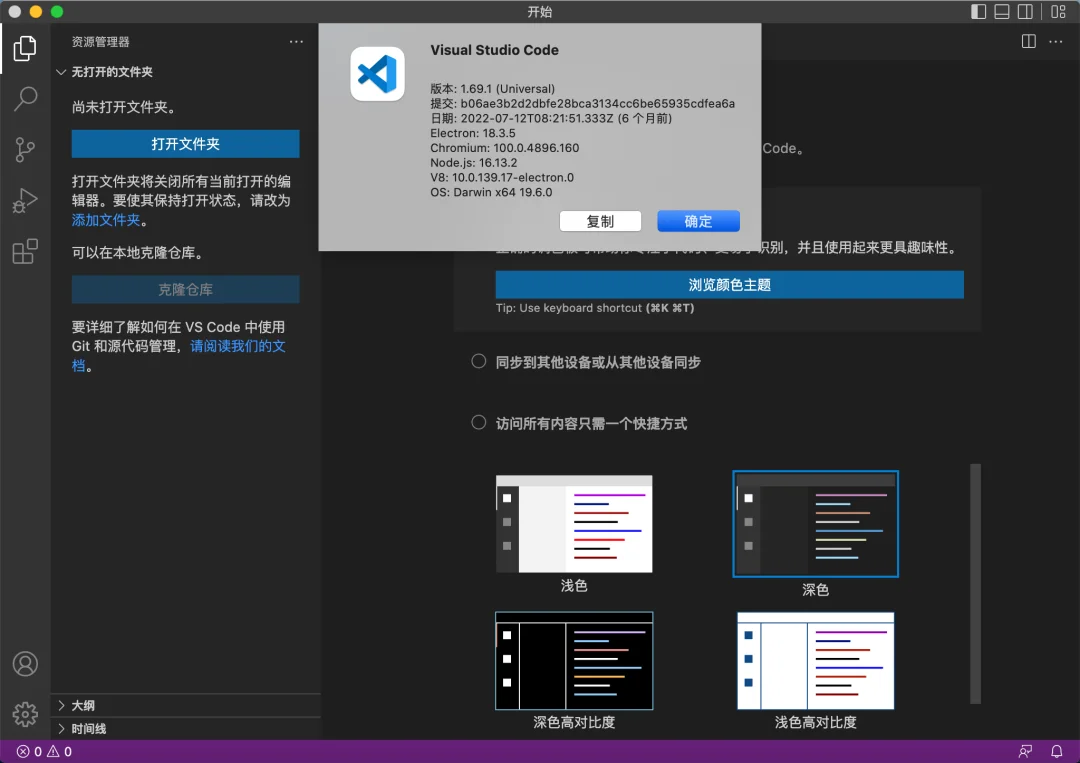1080x763 pixels.
Task: Open the Extensions view
Action: pos(25,251)
